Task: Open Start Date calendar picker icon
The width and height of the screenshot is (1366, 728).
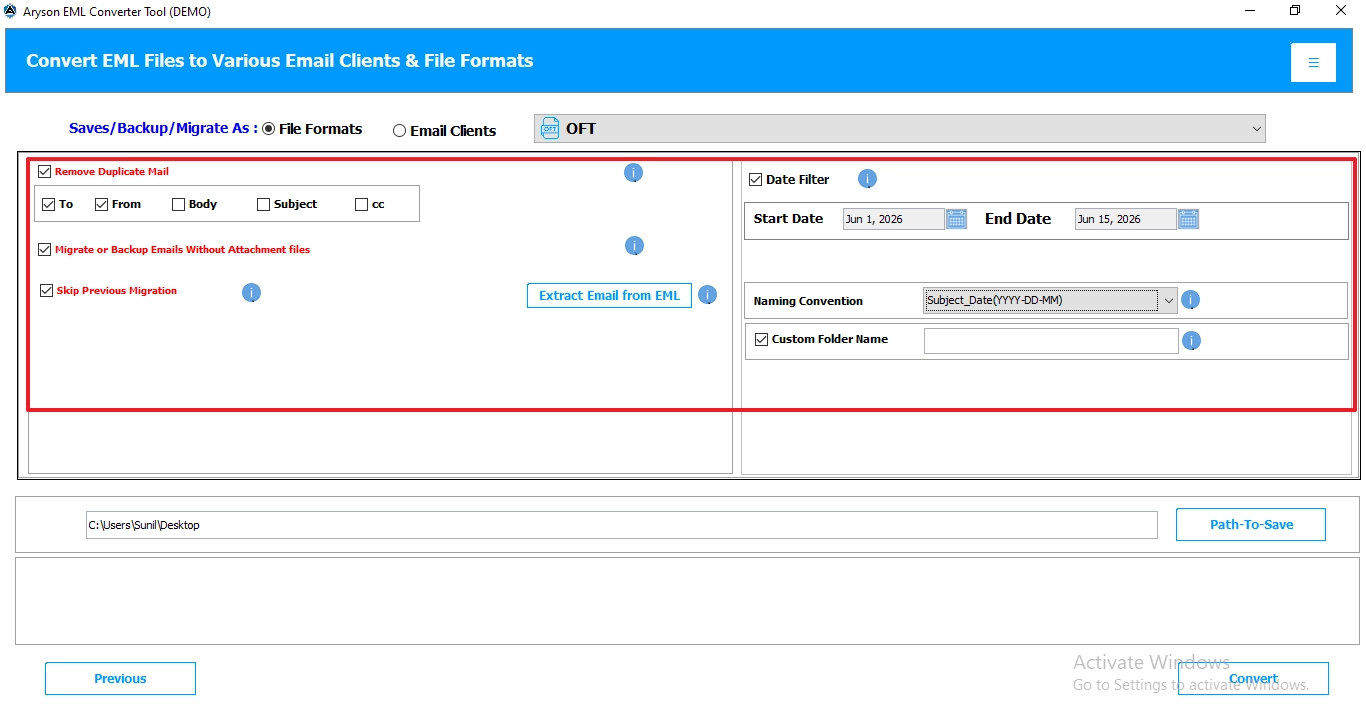Action: tap(956, 219)
